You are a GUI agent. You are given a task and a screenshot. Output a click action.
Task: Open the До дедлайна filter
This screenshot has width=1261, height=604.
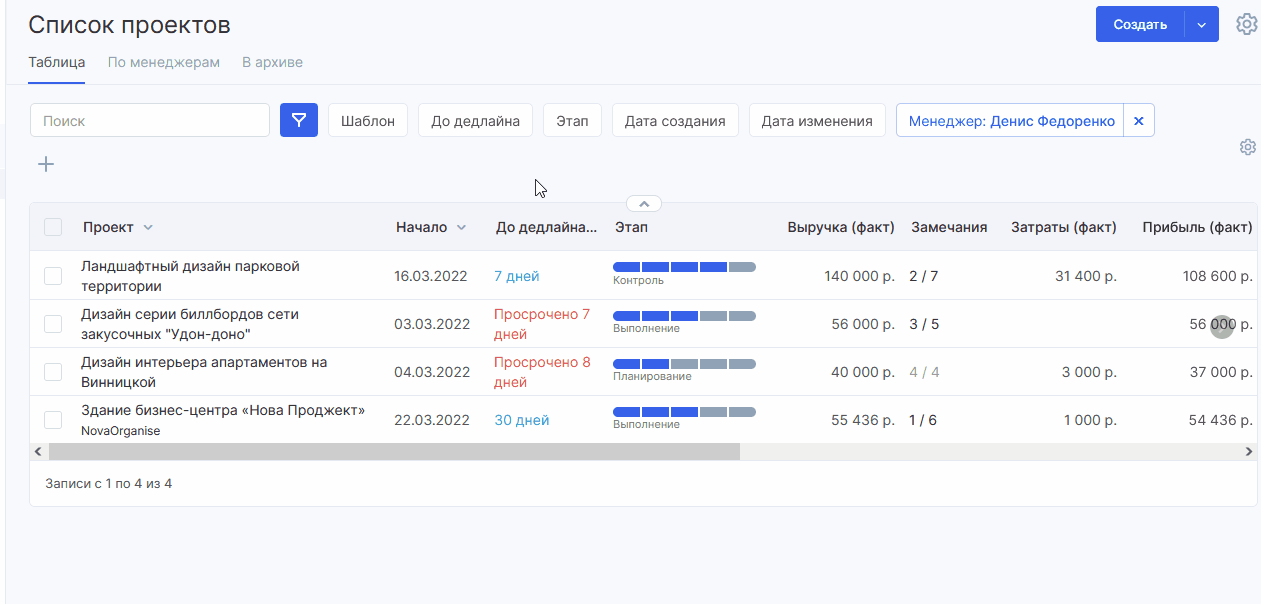tap(475, 121)
